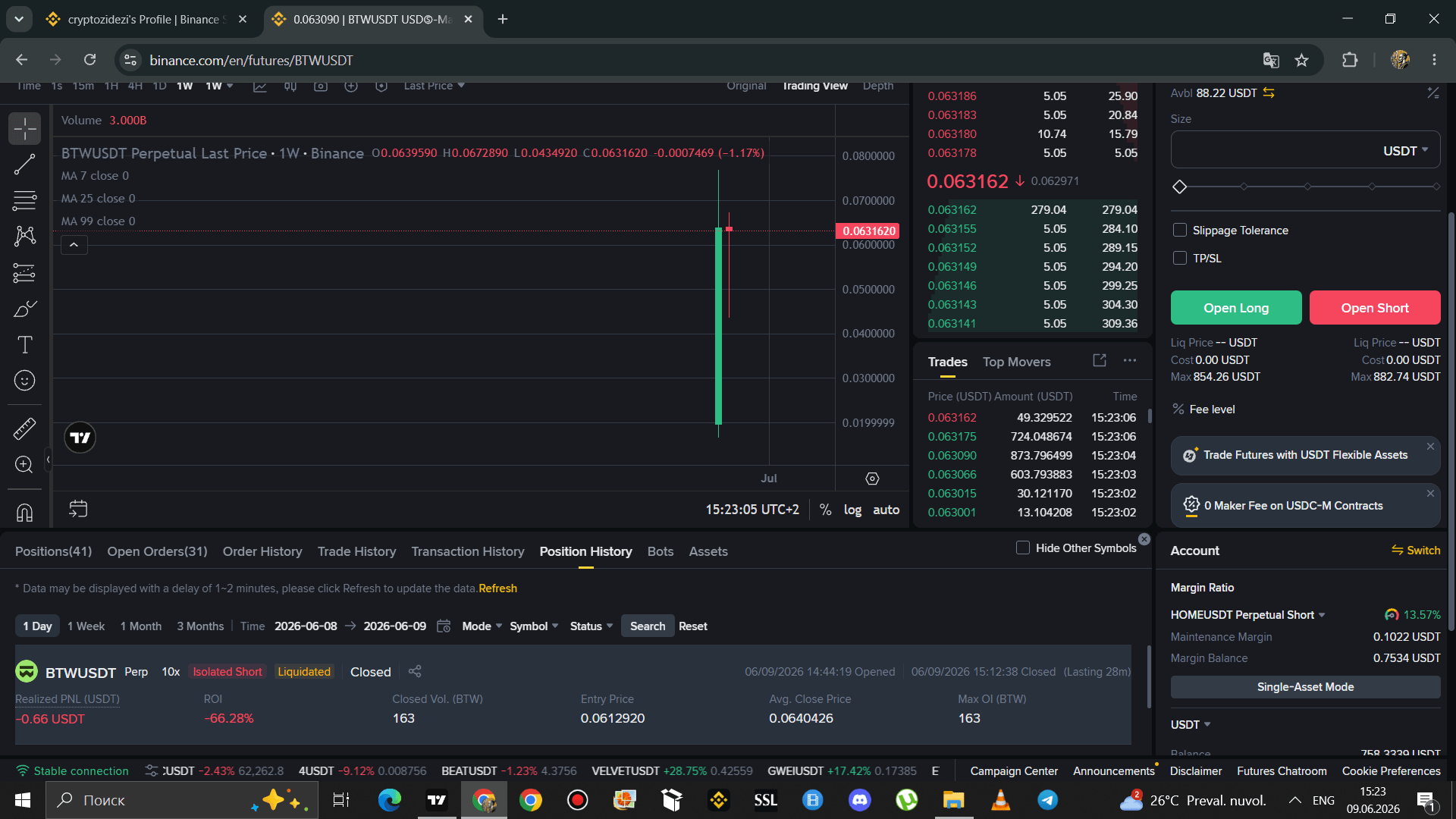Select the 3 Months time filter
This screenshot has height=819, width=1456.
[x=200, y=626]
